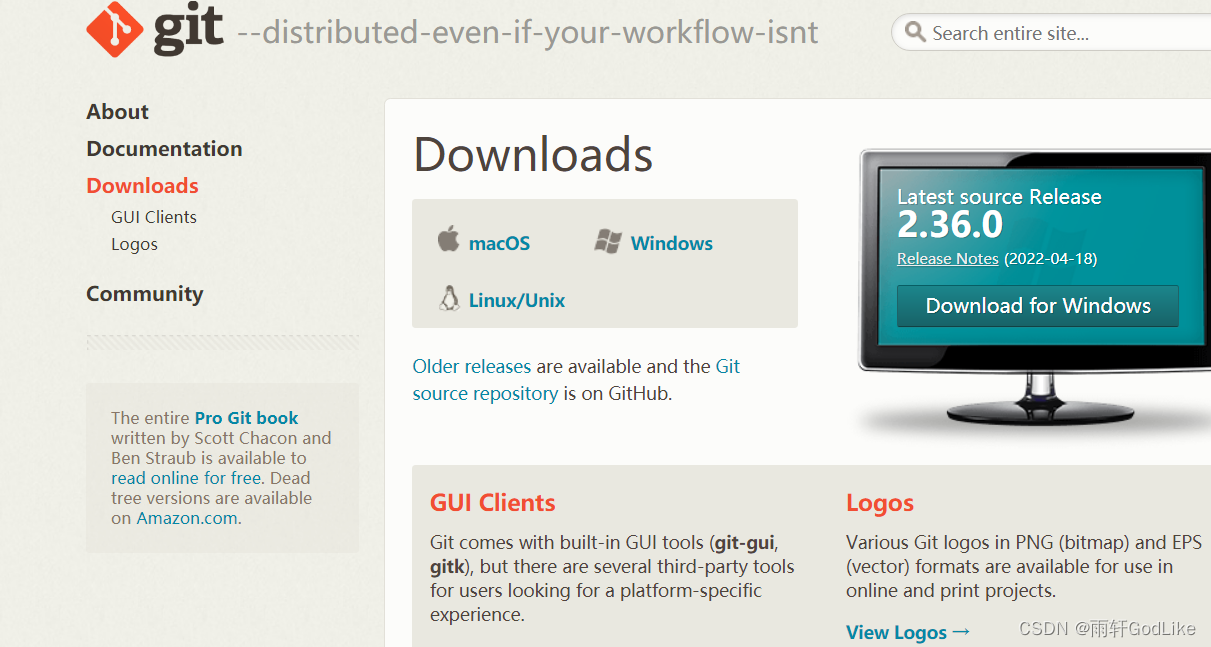Click the 2.36.0 version number
Image resolution: width=1211 pixels, height=647 pixels.
[x=950, y=225]
